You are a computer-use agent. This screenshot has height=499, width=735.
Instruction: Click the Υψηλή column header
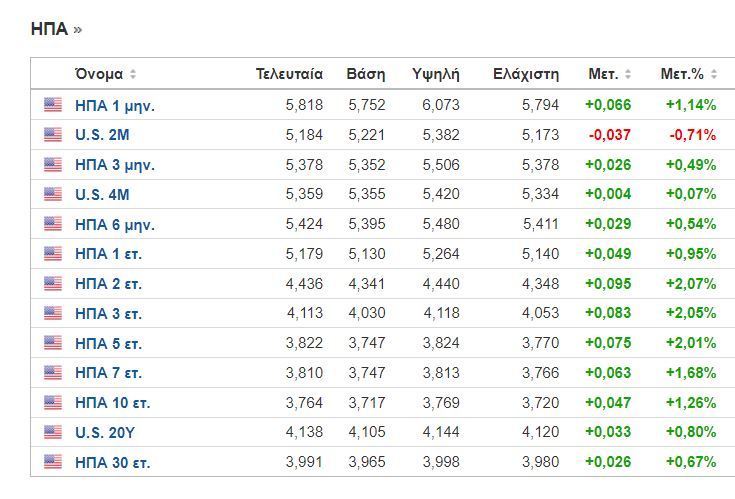[x=435, y=74]
